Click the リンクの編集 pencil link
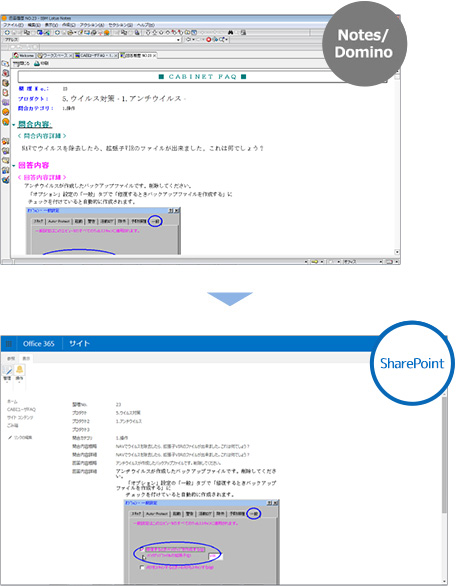 coord(21,437)
